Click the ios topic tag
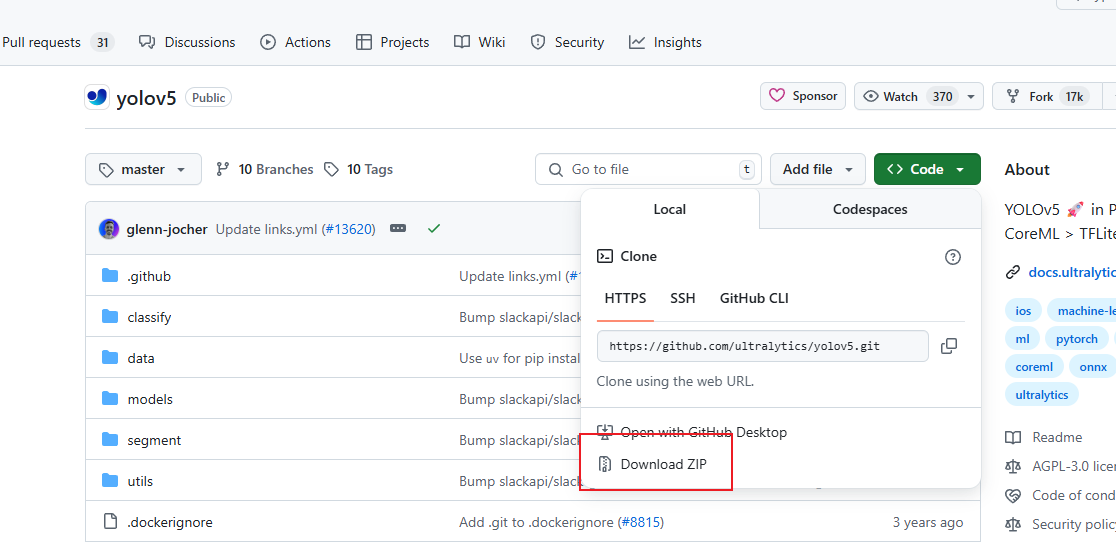The image size is (1116, 542). [x=1023, y=311]
